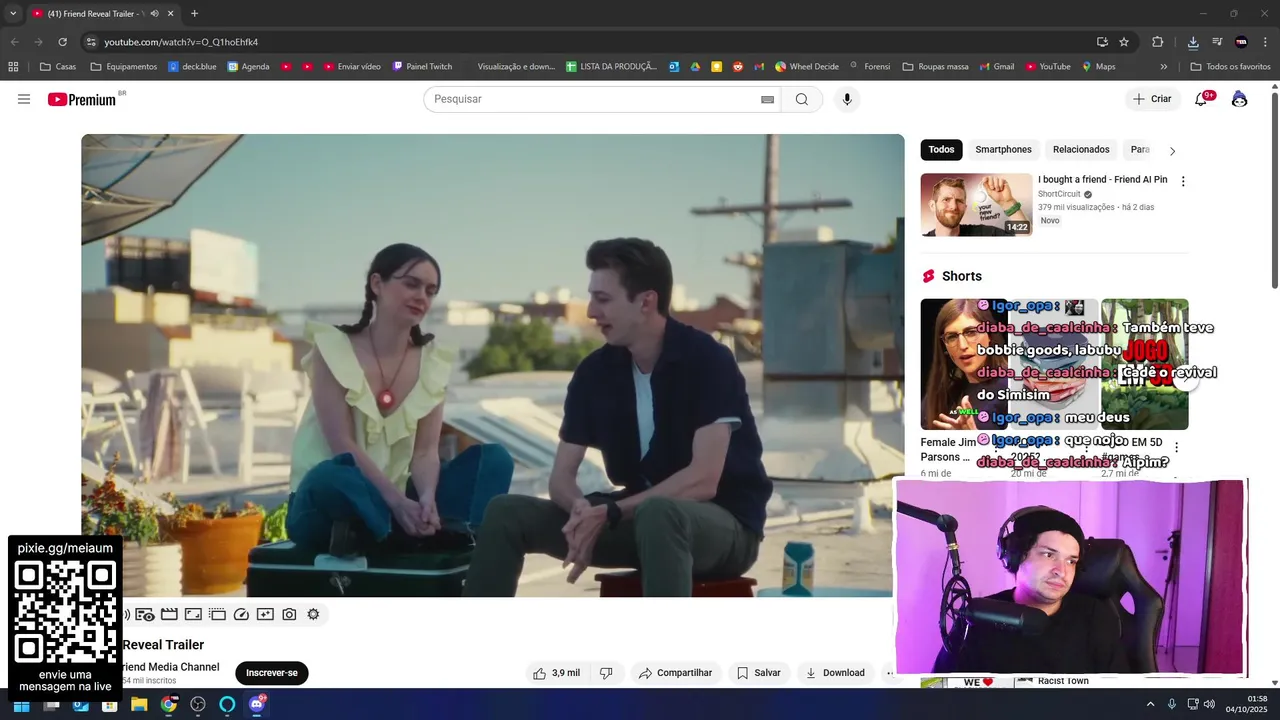Dislike the video with thumbs down
The width and height of the screenshot is (1280, 720).
coord(606,673)
